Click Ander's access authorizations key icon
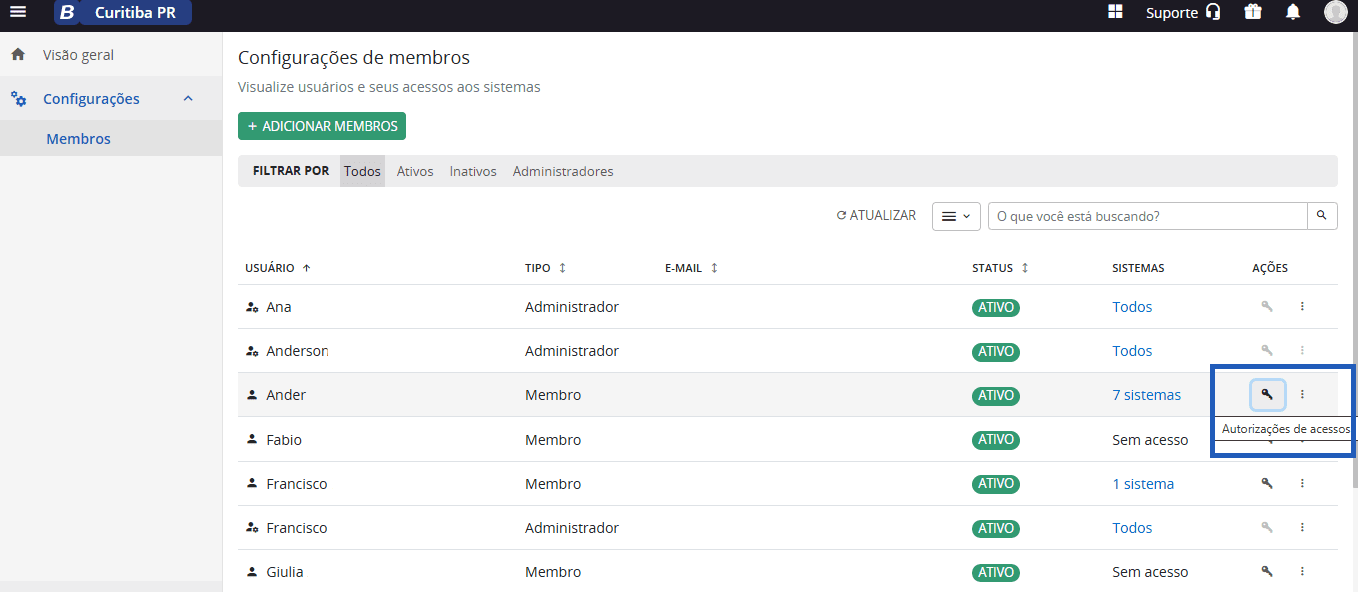The width and height of the screenshot is (1358, 592). [1267, 395]
